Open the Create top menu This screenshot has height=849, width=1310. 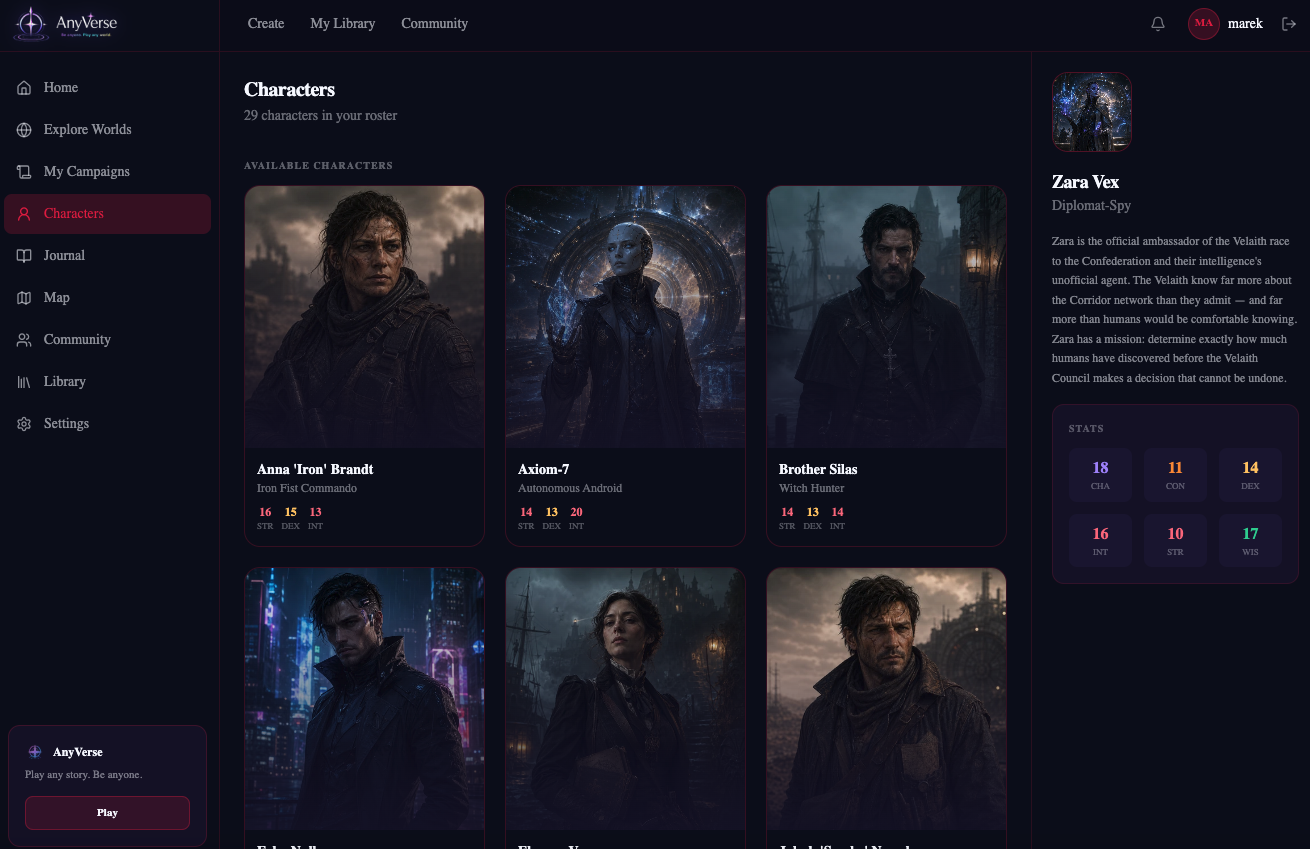tap(266, 23)
